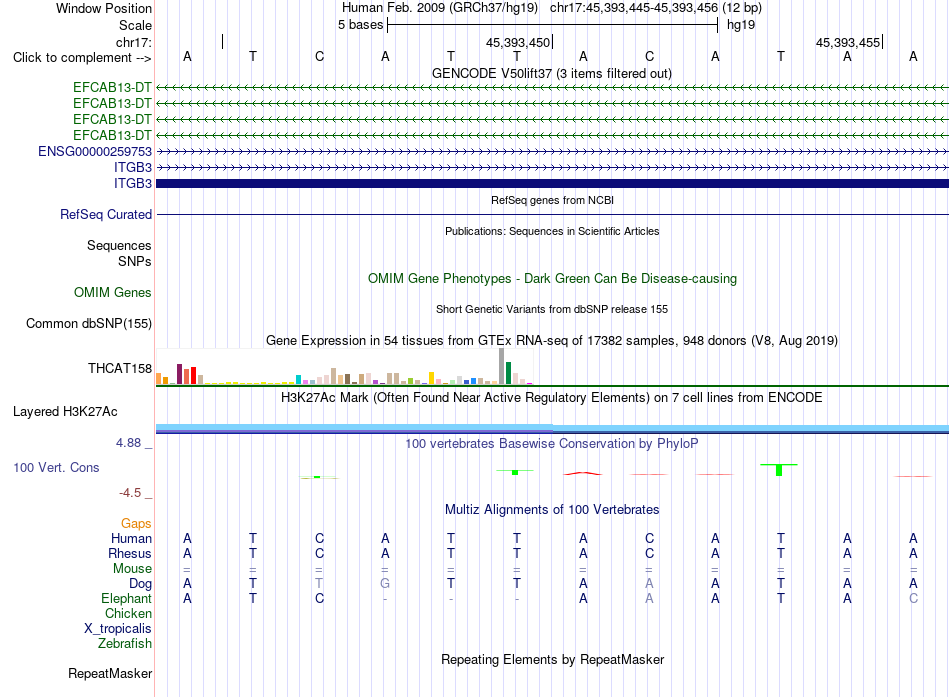Select the Mouse alignment row label

[x=132, y=569]
